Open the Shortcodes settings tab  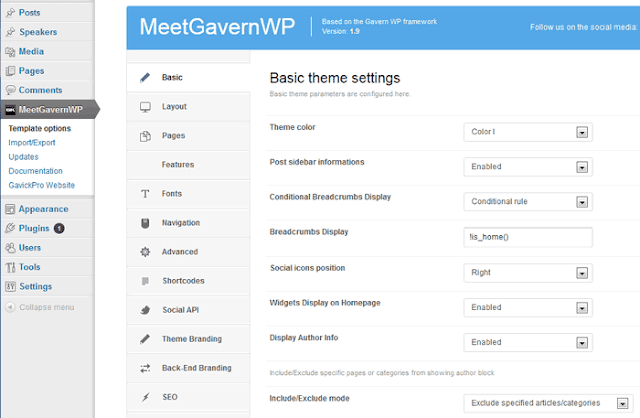(182, 280)
